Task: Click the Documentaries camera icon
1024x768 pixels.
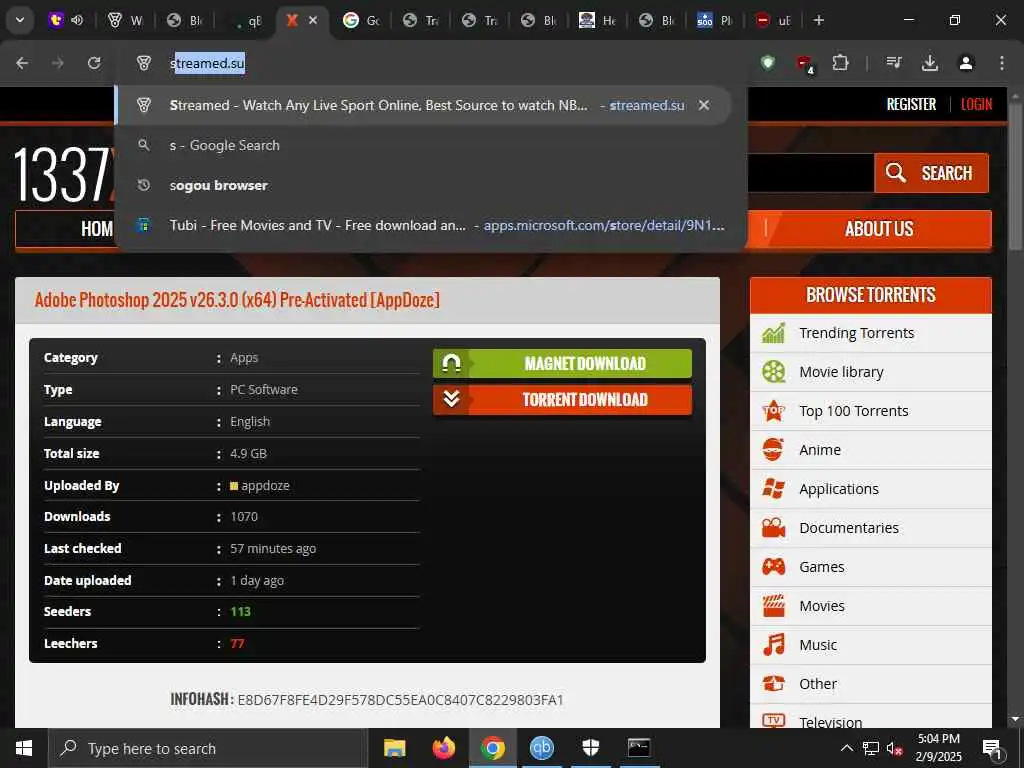Action: tap(773, 528)
